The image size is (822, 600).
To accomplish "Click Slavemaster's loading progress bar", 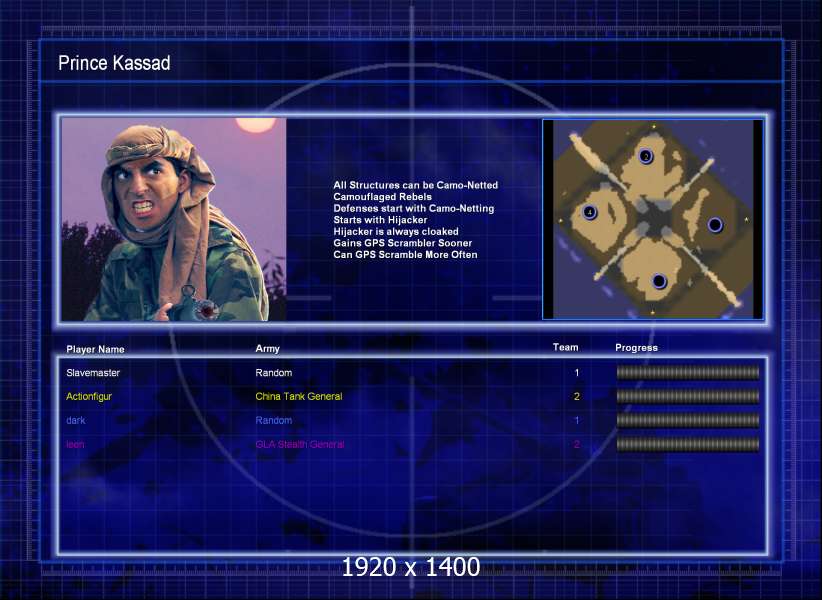I will pyautogui.click(x=688, y=373).
